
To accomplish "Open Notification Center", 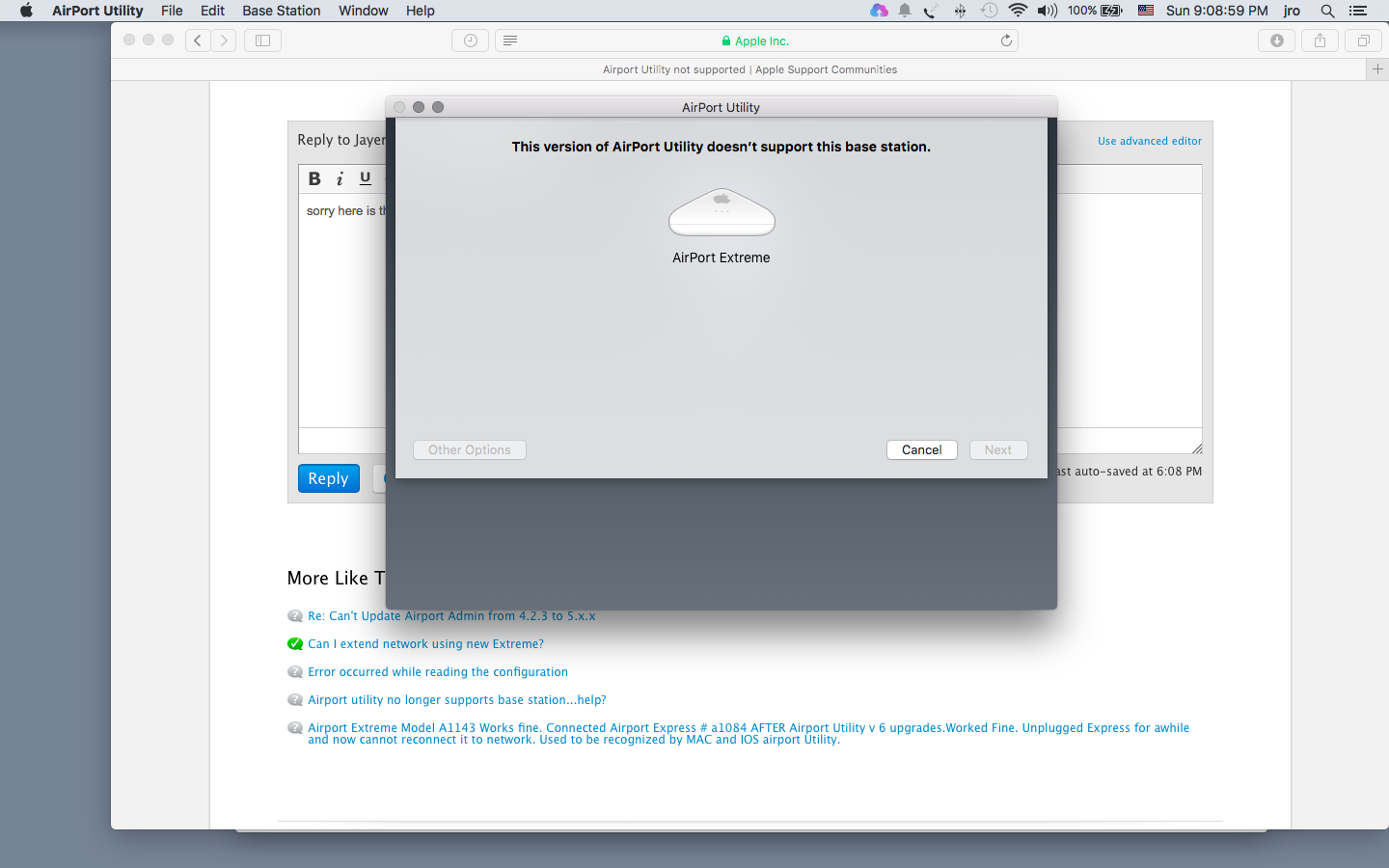I will (x=1358, y=11).
